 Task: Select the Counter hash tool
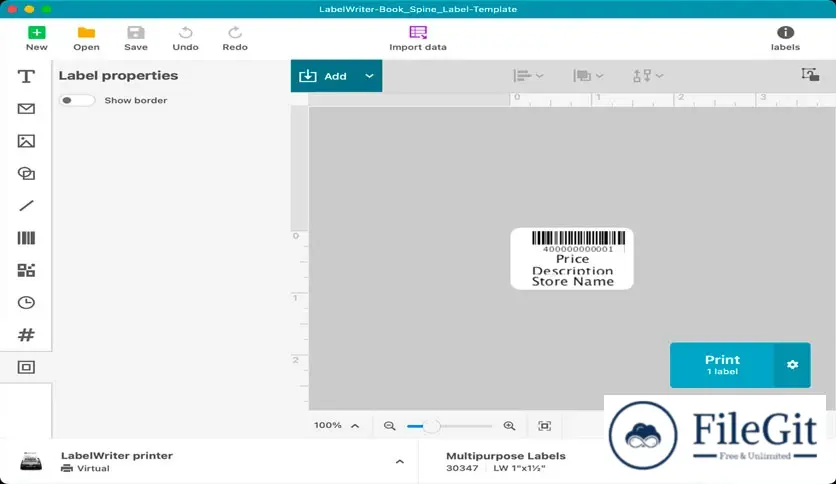(x=26, y=335)
